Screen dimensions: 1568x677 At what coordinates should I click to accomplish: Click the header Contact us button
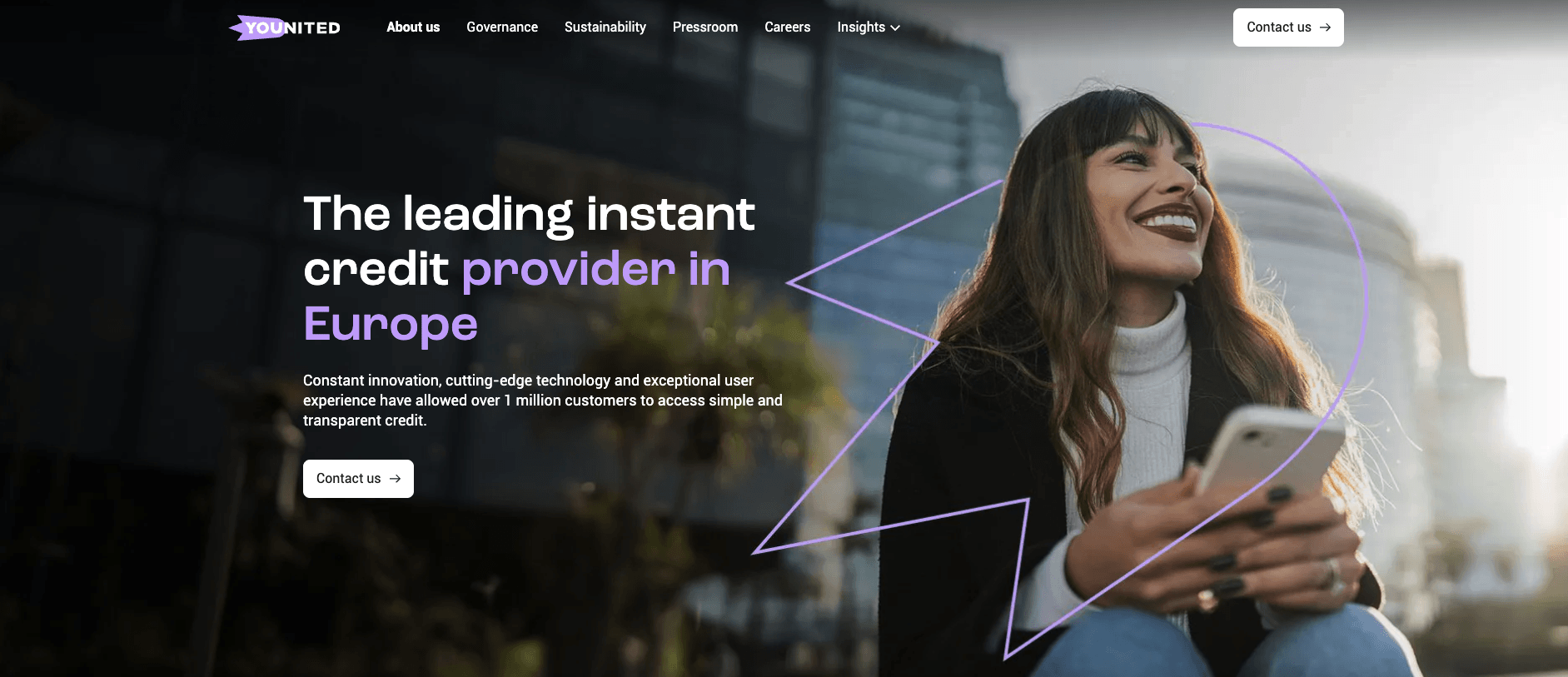pyautogui.click(x=1288, y=27)
